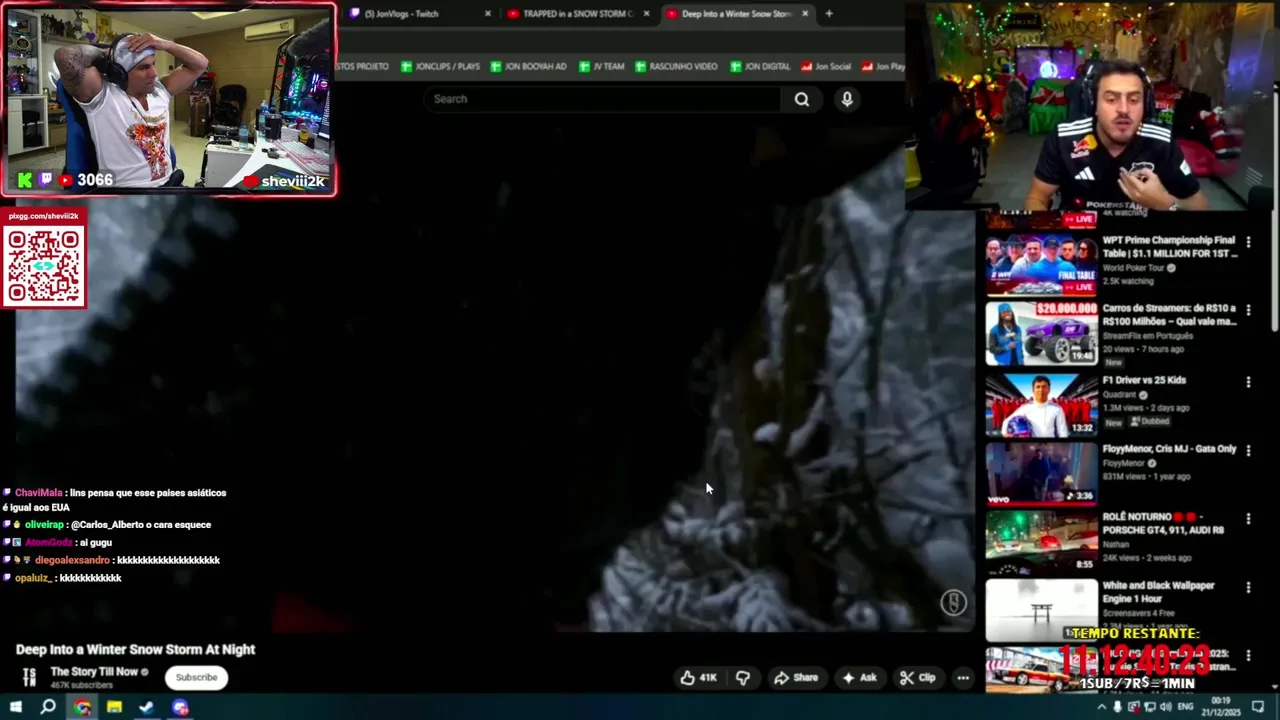
Task: Dislike the video with thumbs-down
Action: pos(743,677)
